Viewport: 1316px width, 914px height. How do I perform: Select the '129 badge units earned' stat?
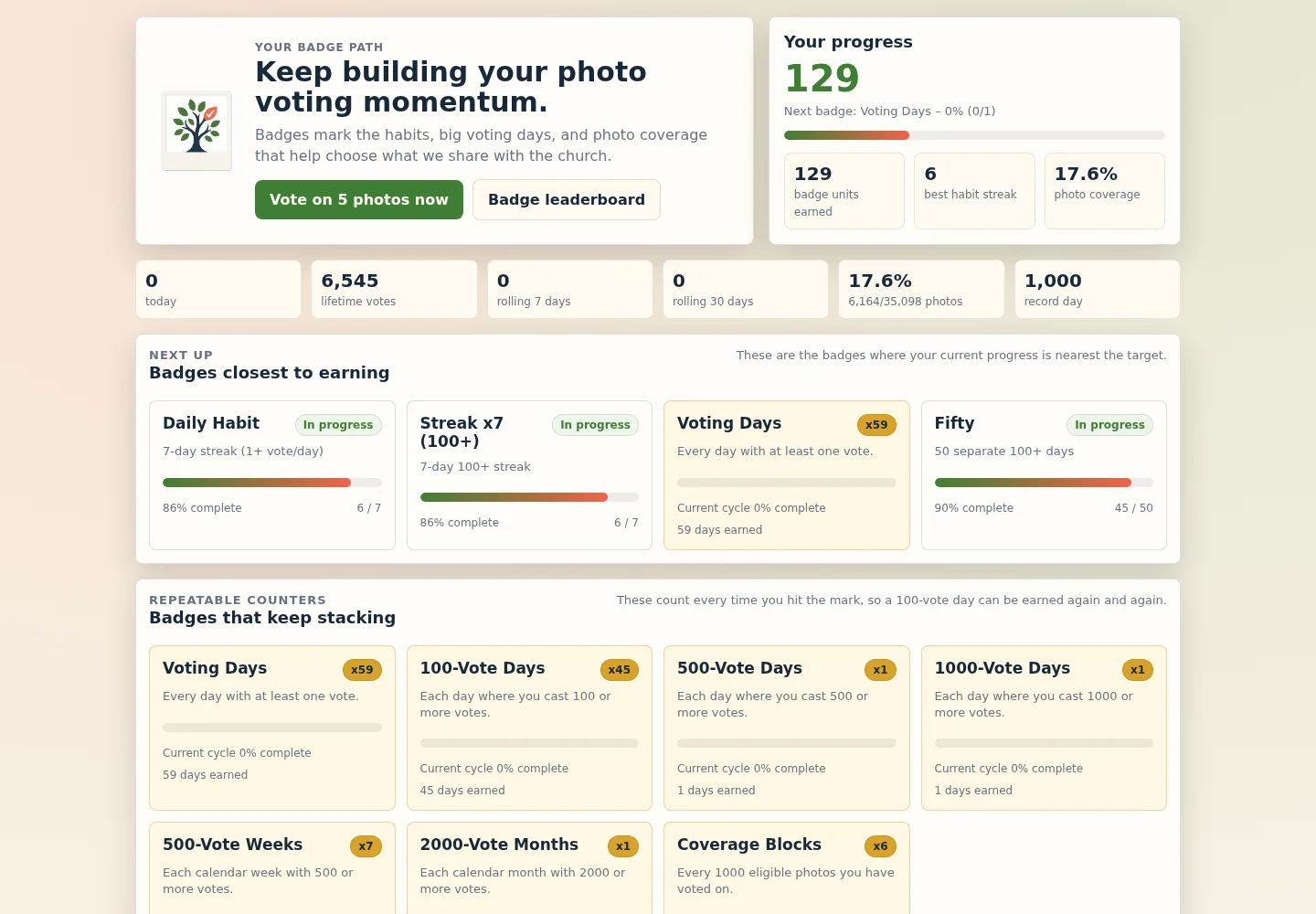pyautogui.click(x=844, y=191)
